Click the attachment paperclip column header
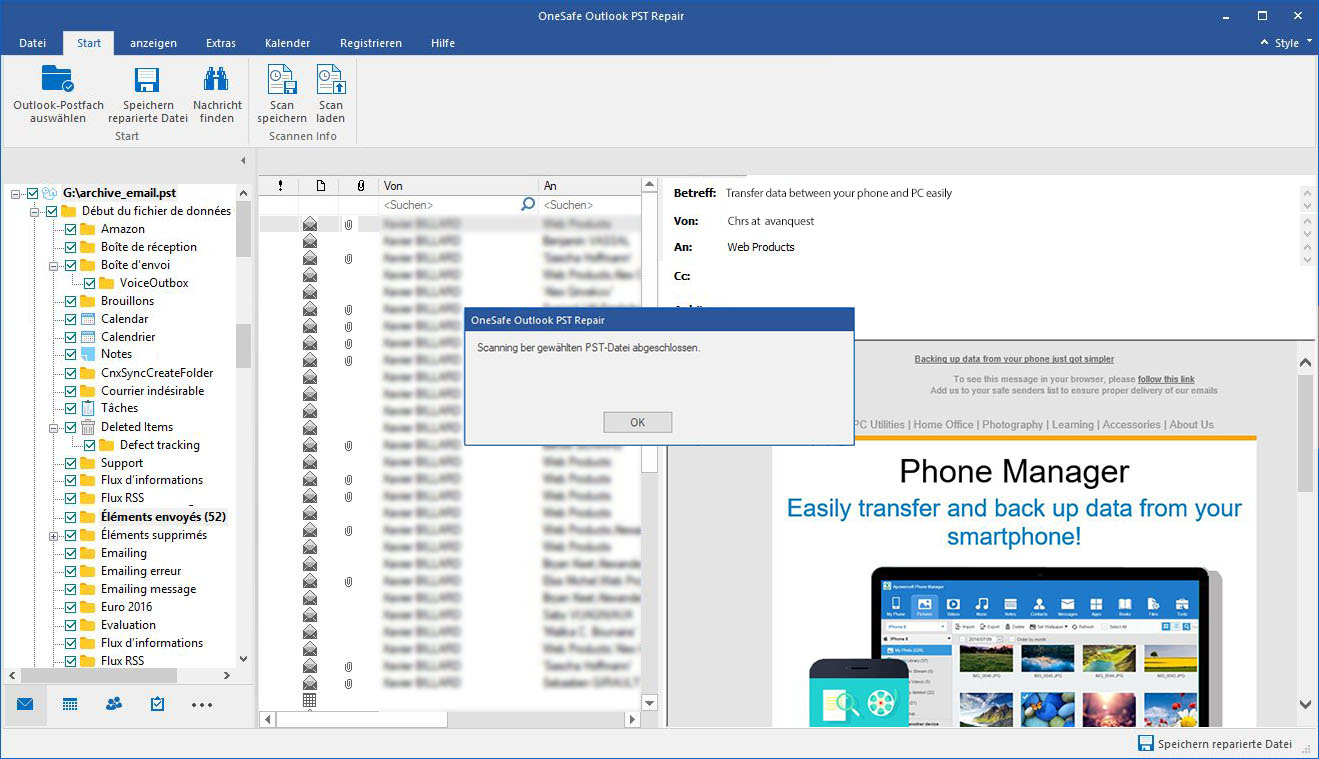This screenshot has height=759, width=1319. point(360,186)
